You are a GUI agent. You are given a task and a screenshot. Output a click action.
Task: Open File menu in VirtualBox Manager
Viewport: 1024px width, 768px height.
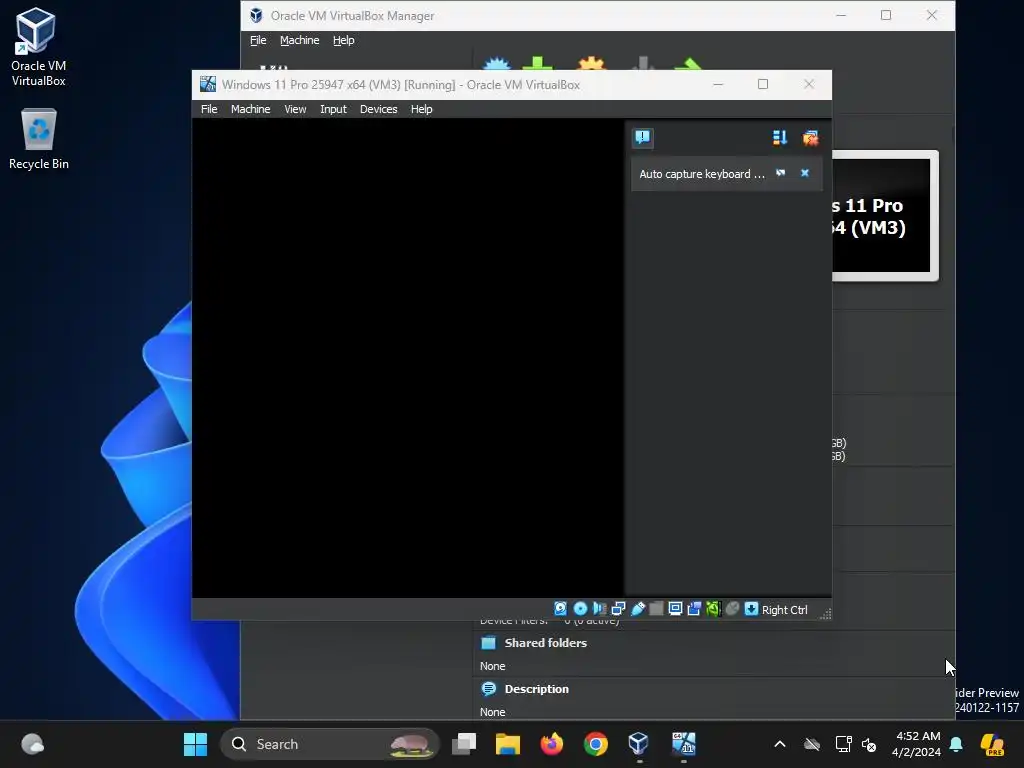(258, 40)
